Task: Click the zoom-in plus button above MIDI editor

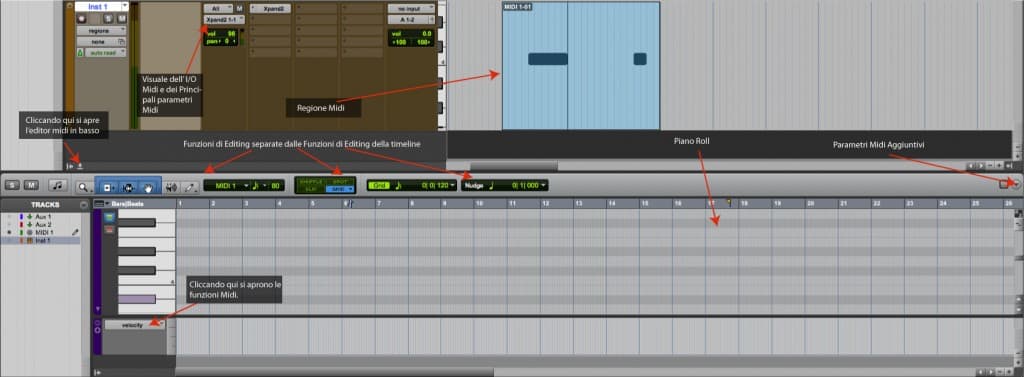Action: [x=999, y=167]
